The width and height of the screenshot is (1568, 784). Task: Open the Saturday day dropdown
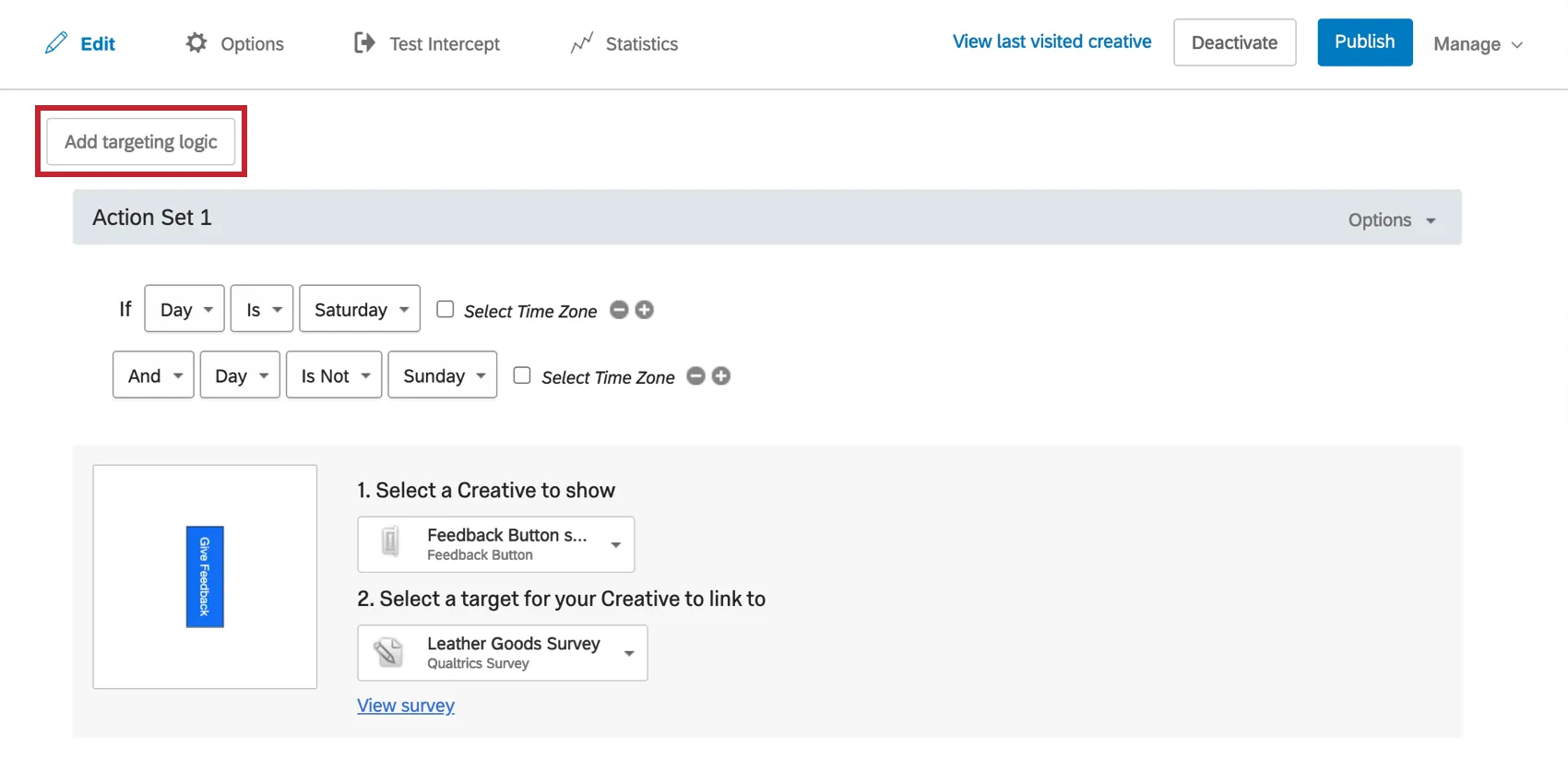[360, 309]
